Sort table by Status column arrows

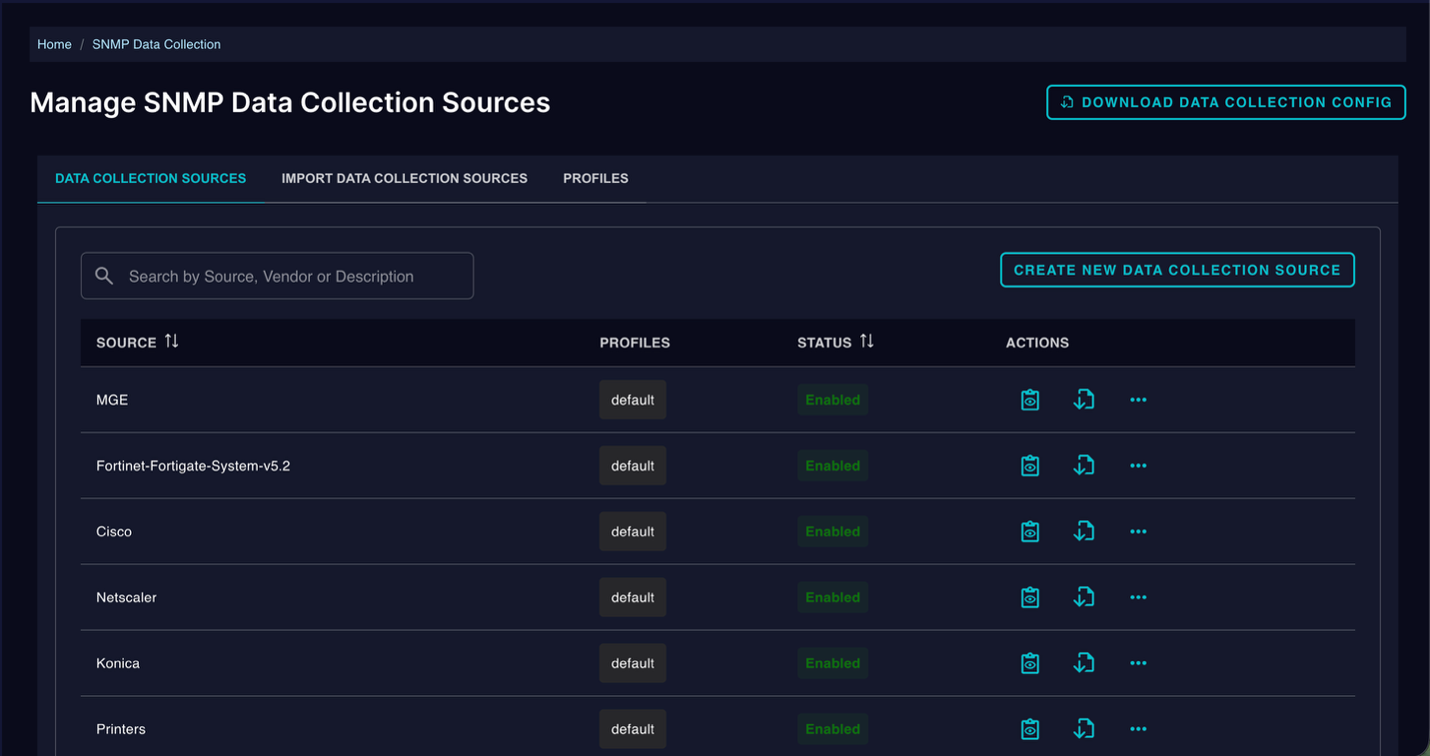tap(867, 342)
